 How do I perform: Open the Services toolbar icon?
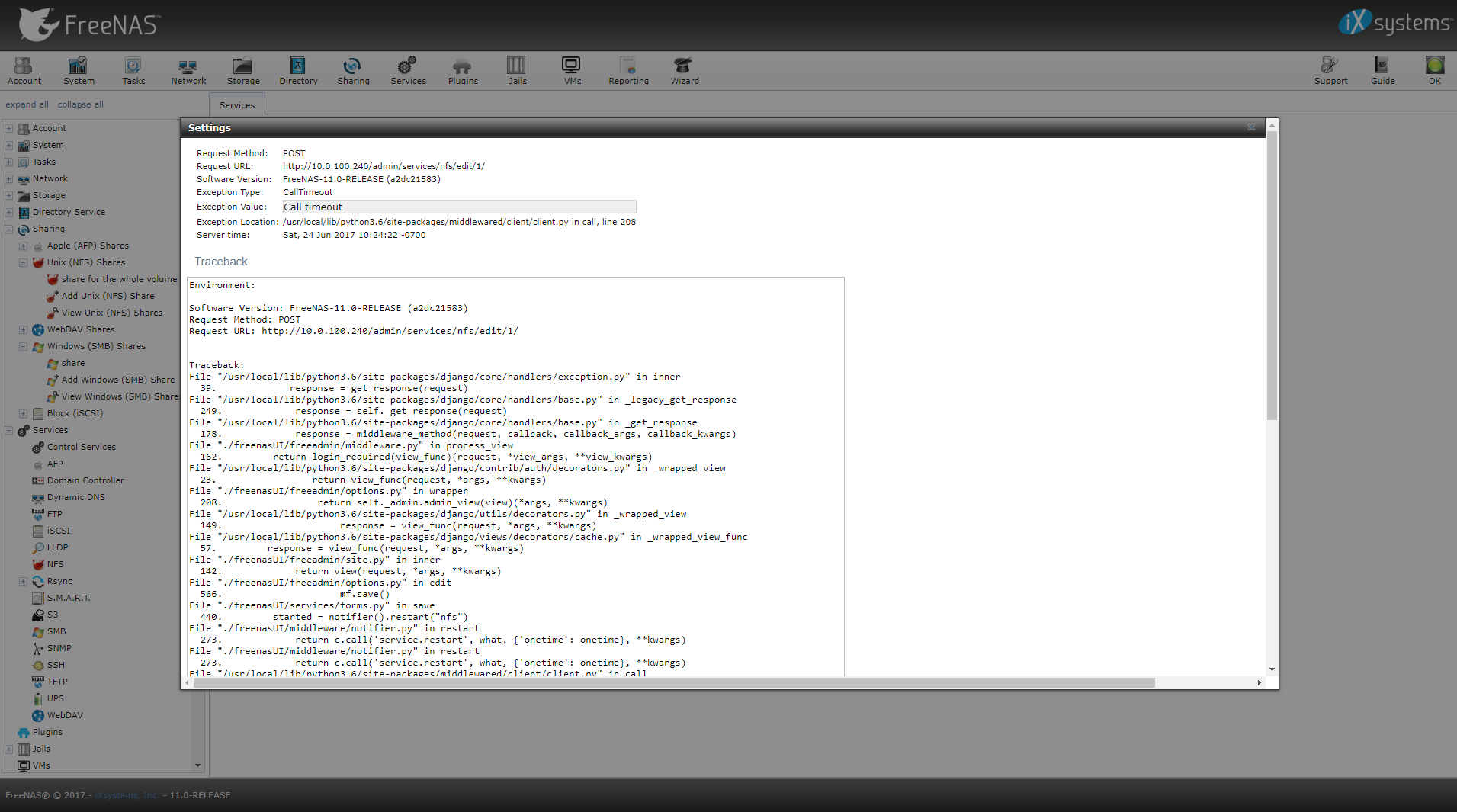(408, 71)
